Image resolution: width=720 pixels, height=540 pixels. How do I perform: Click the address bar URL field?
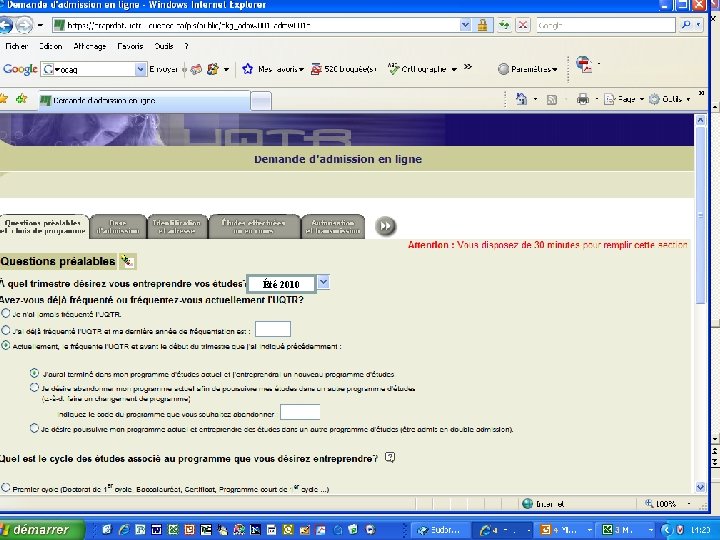point(257,25)
